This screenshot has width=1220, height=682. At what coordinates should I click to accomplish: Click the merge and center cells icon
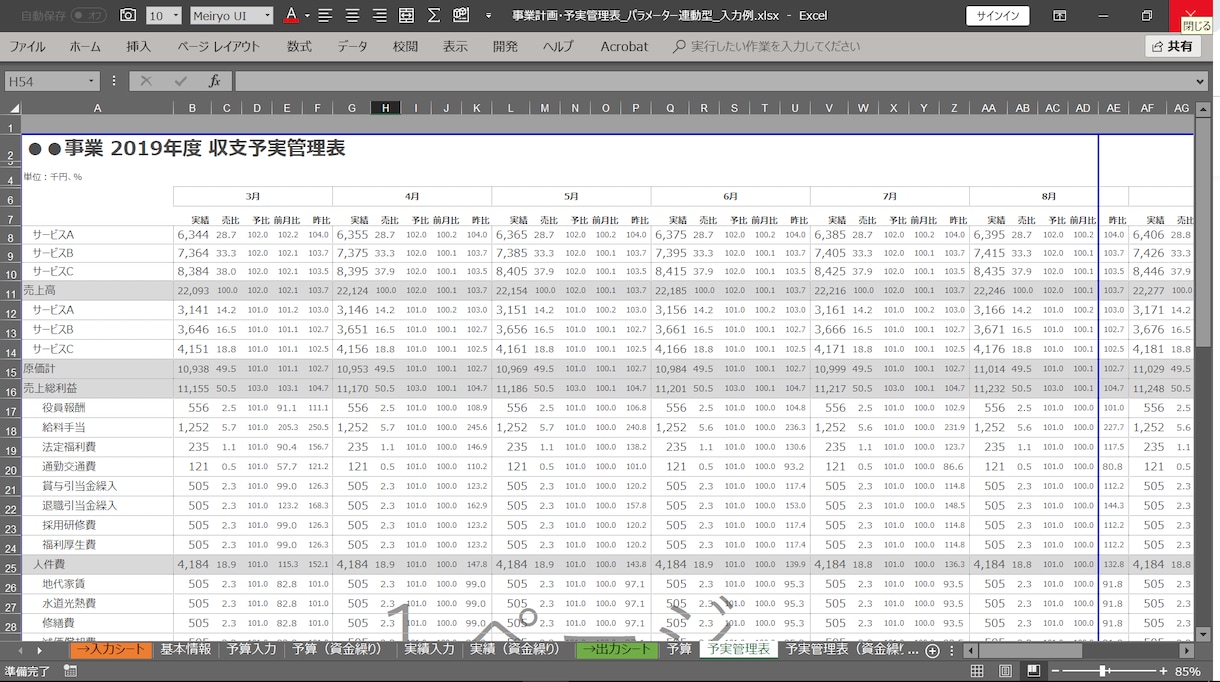point(406,15)
